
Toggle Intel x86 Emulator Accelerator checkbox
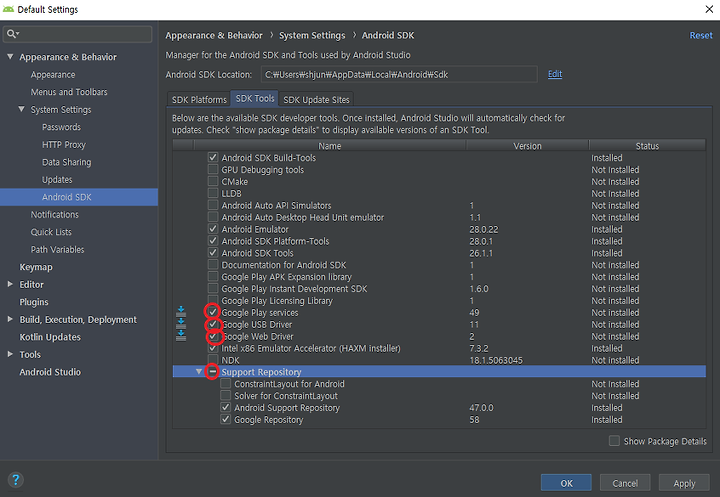pos(213,348)
